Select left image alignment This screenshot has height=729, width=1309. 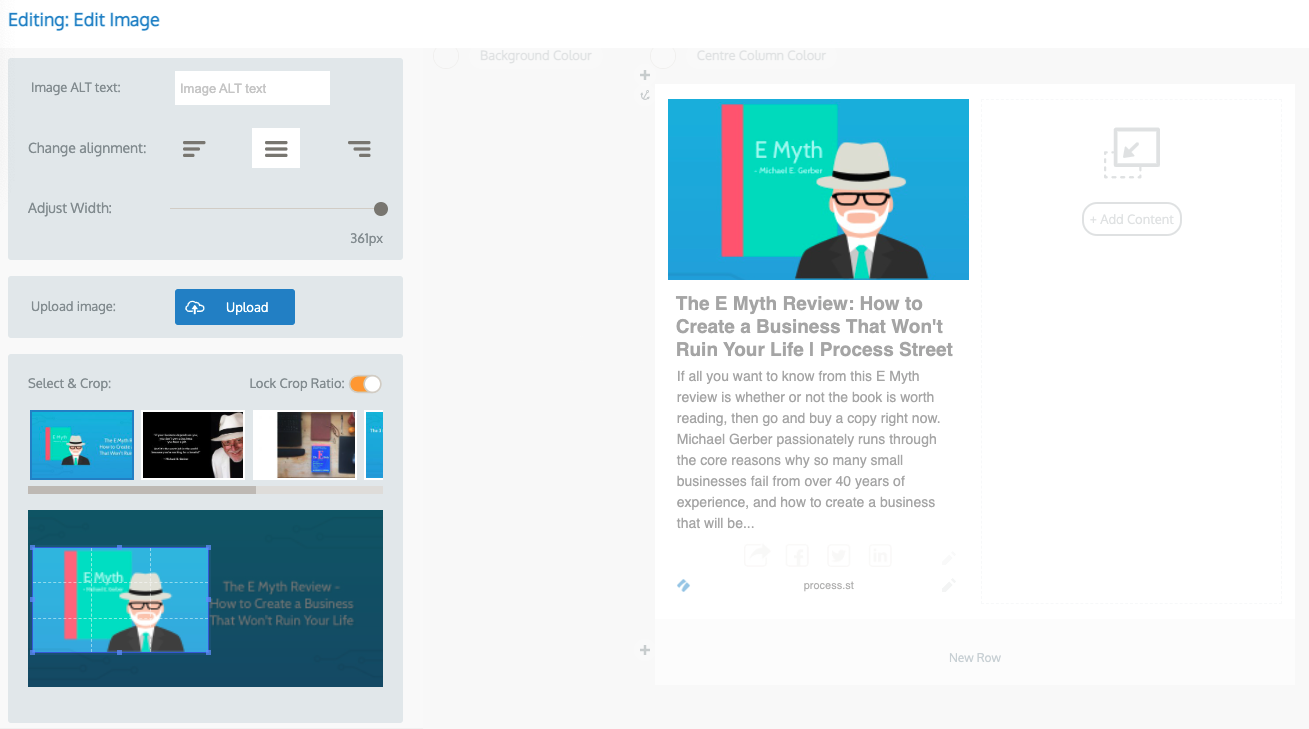[194, 149]
